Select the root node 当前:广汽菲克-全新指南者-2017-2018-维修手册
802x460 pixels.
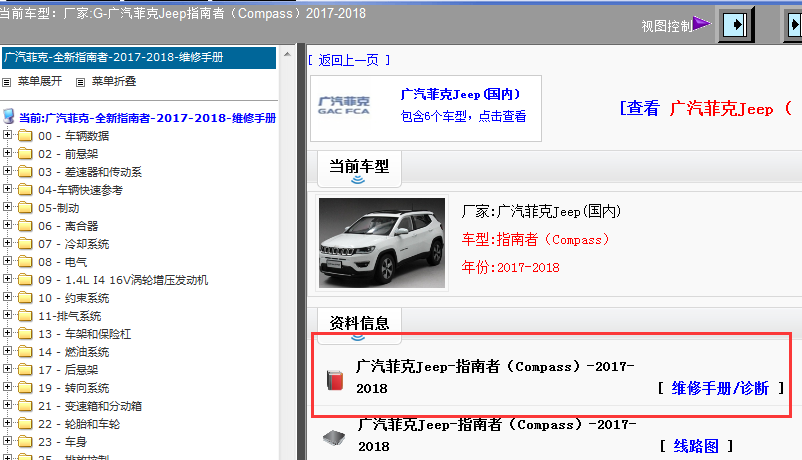click(x=148, y=118)
